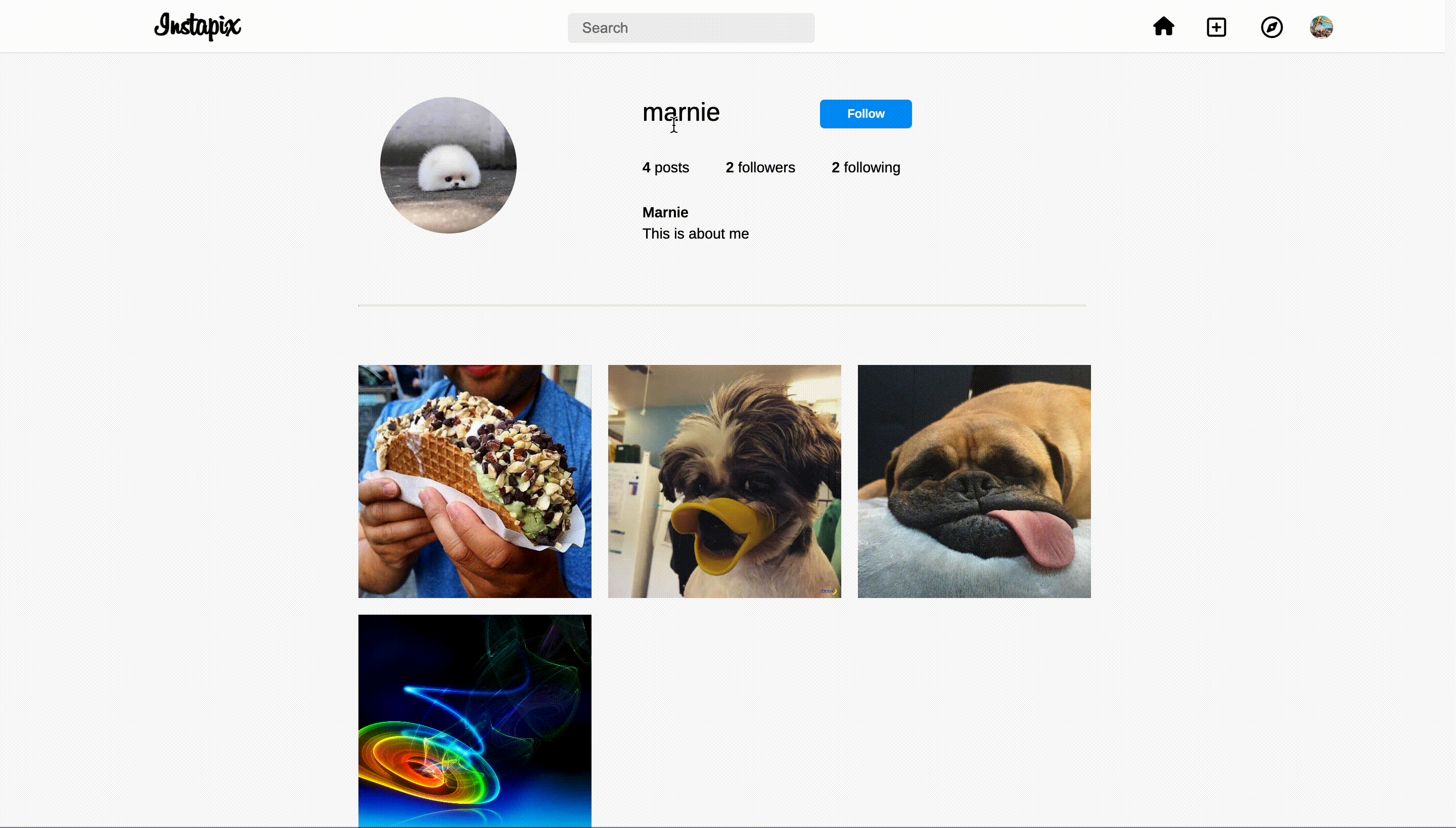
Task: Click the 2 following count link
Action: pyautogui.click(x=865, y=167)
